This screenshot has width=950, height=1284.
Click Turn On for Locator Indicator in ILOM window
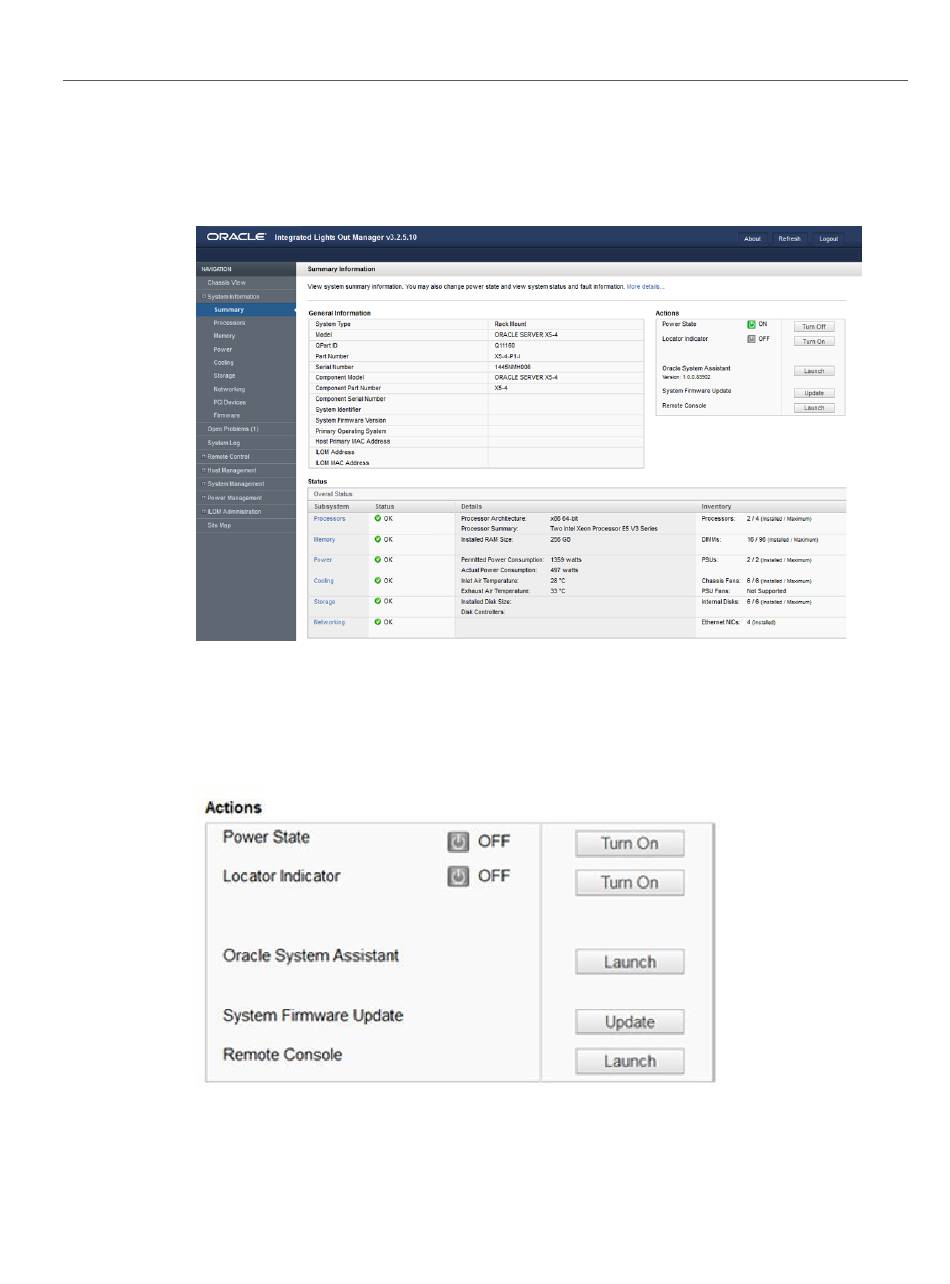814,341
